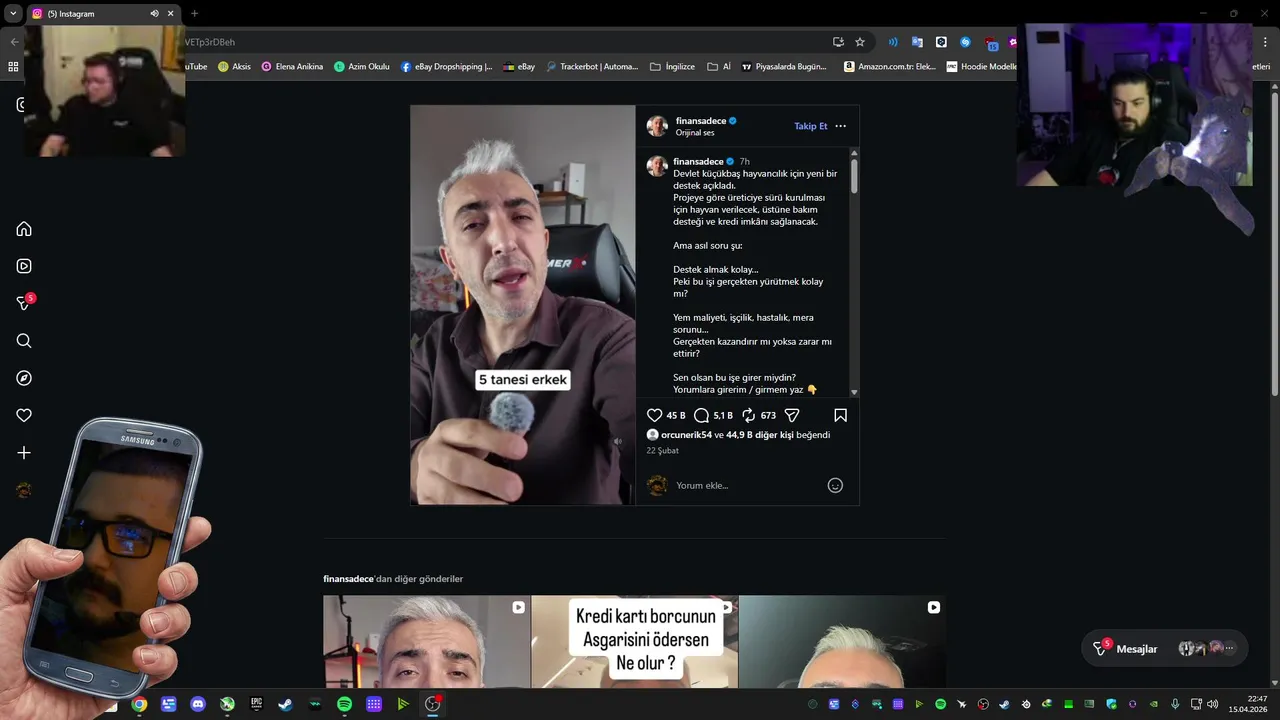Click the 5,1 B comments count
1280x720 pixels.
723,415
